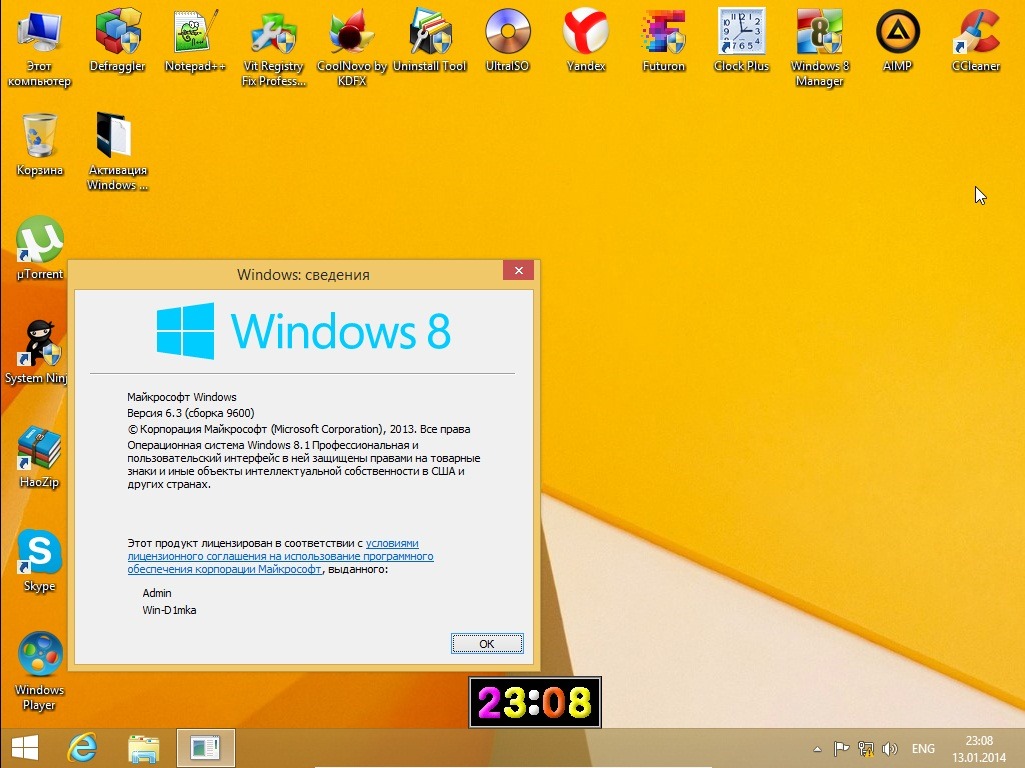Viewport: 1025px width, 768px height.
Task: Select the winver window taskbar button
Action: 205,748
